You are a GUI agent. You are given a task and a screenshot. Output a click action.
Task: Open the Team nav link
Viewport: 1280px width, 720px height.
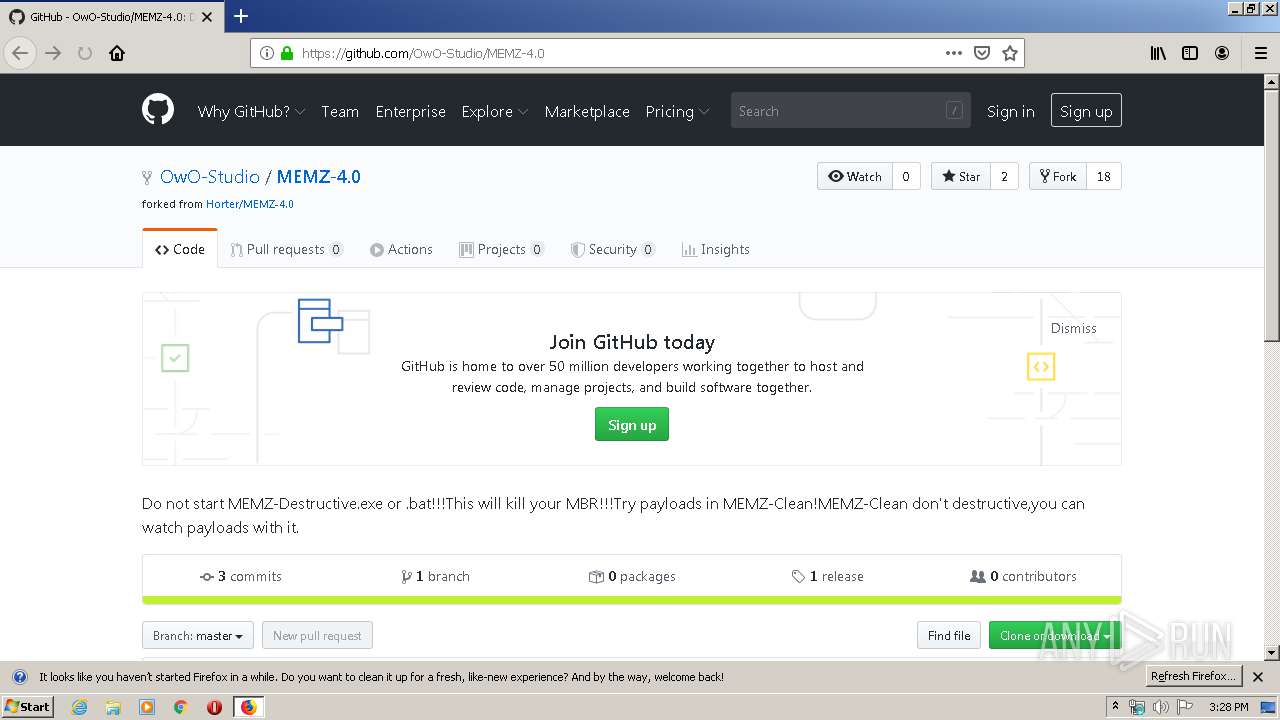point(340,111)
